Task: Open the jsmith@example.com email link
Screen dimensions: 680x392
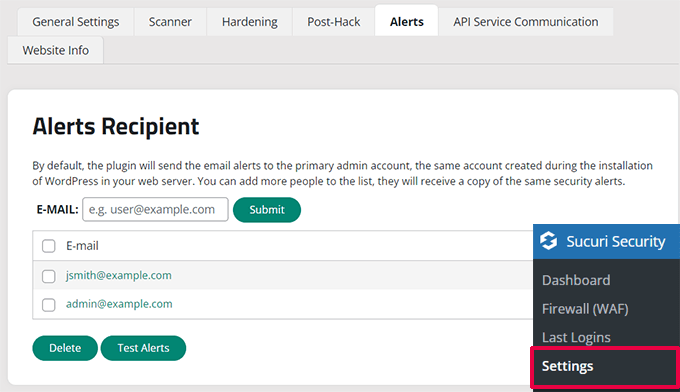Action: coord(119,275)
